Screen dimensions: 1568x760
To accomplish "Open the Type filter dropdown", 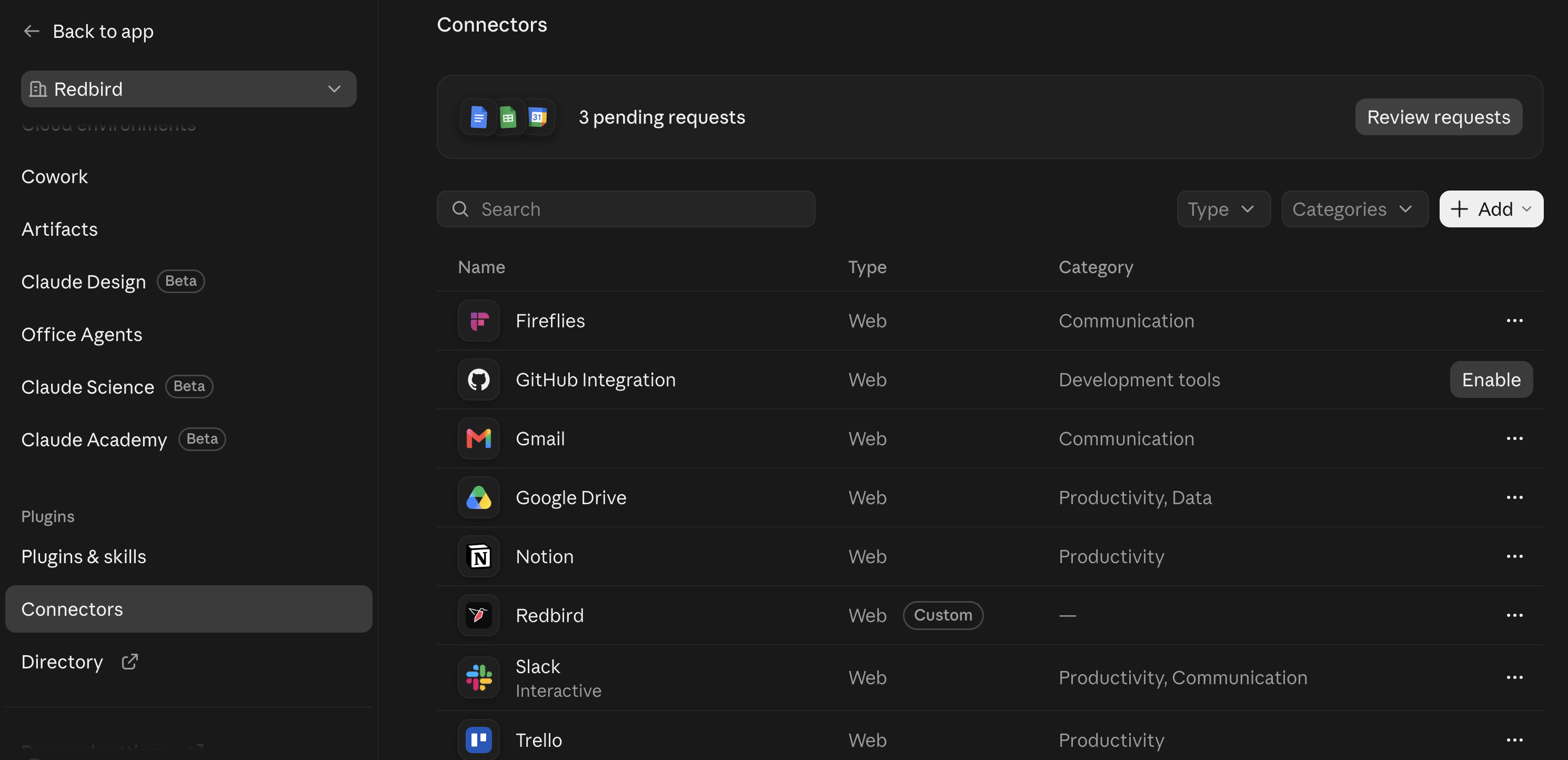I will (x=1223, y=209).
